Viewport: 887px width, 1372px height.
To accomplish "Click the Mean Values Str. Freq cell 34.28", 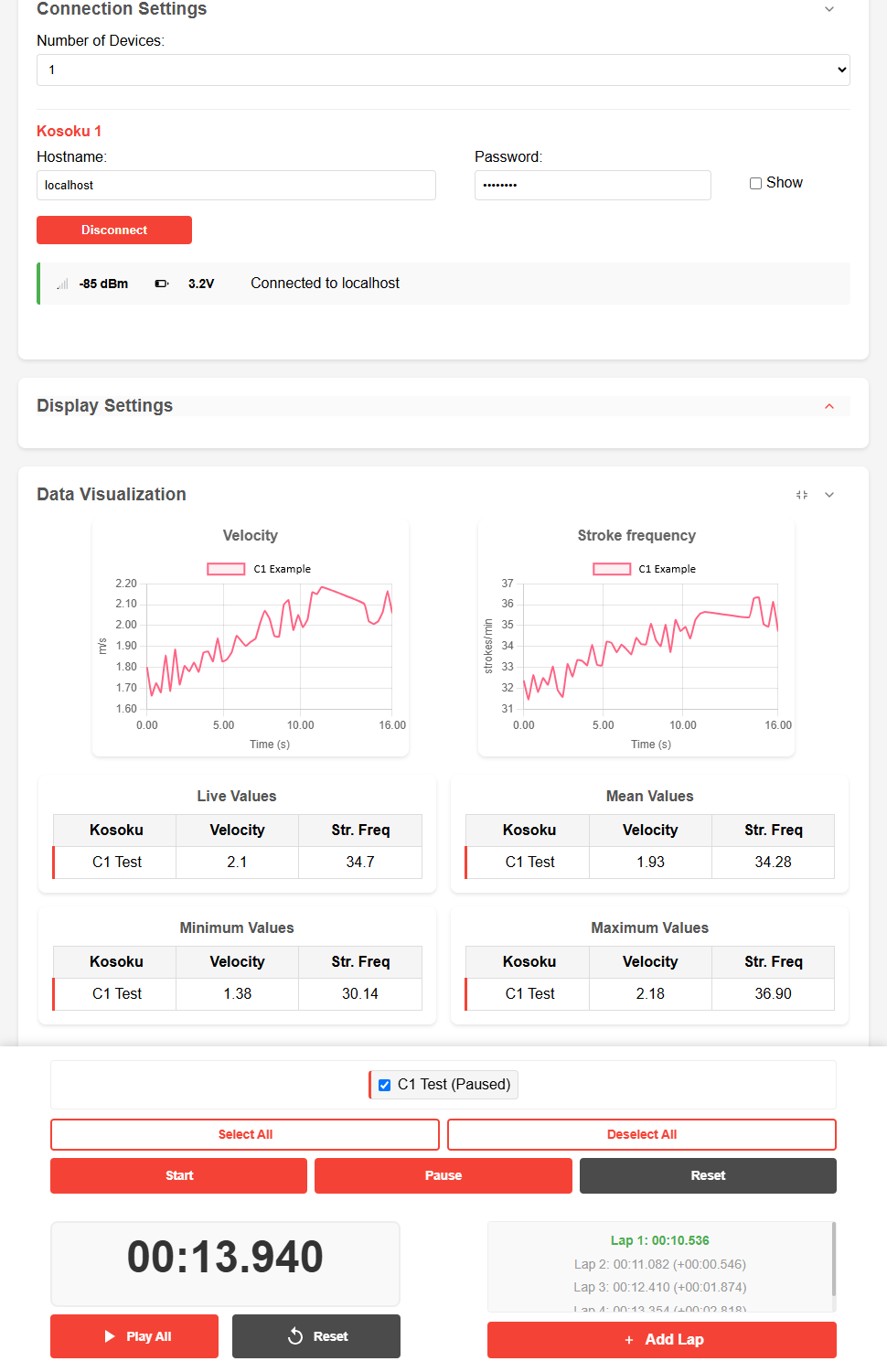I will coord(774,862).
